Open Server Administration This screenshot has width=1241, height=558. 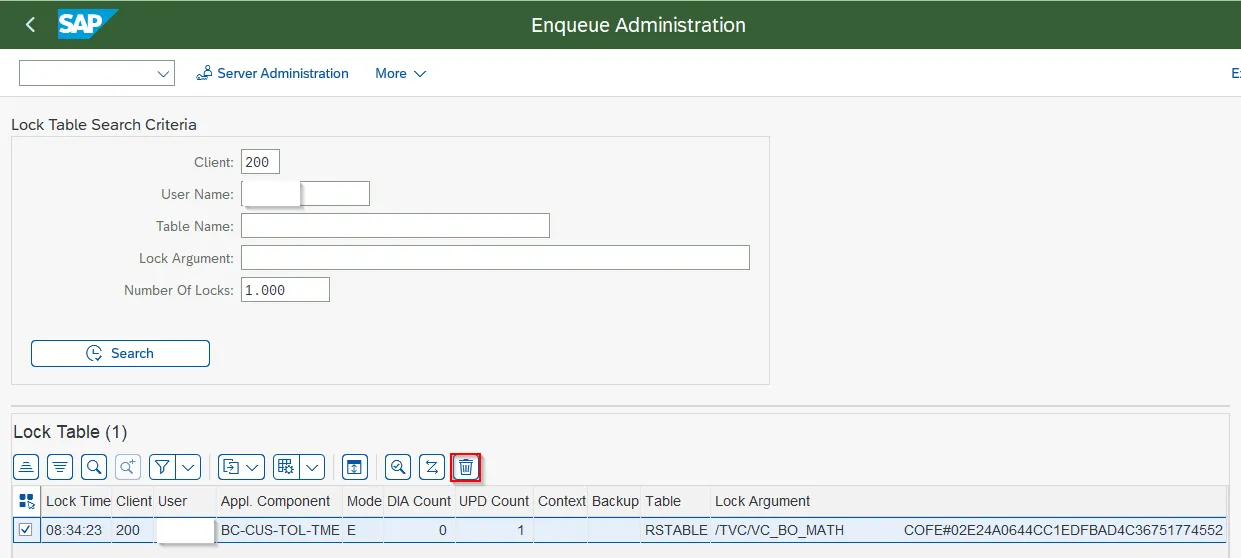273,74
